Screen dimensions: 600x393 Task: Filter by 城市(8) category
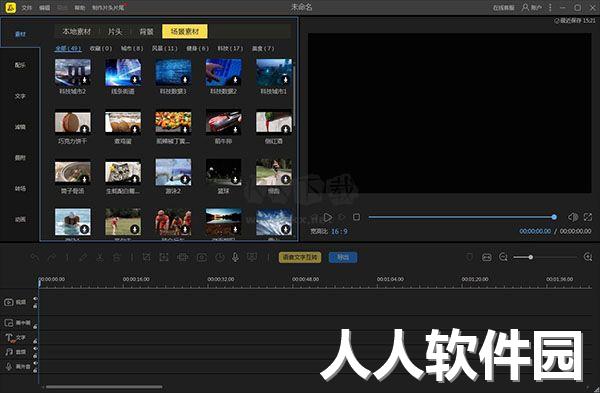(x=132, y=48)
